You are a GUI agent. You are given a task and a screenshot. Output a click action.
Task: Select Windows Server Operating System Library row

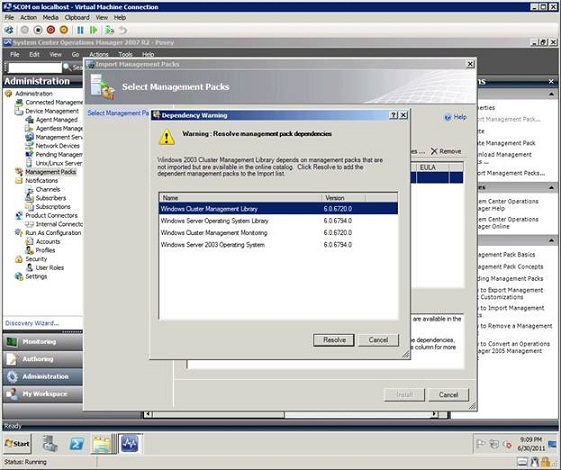(x=278, y=221)
